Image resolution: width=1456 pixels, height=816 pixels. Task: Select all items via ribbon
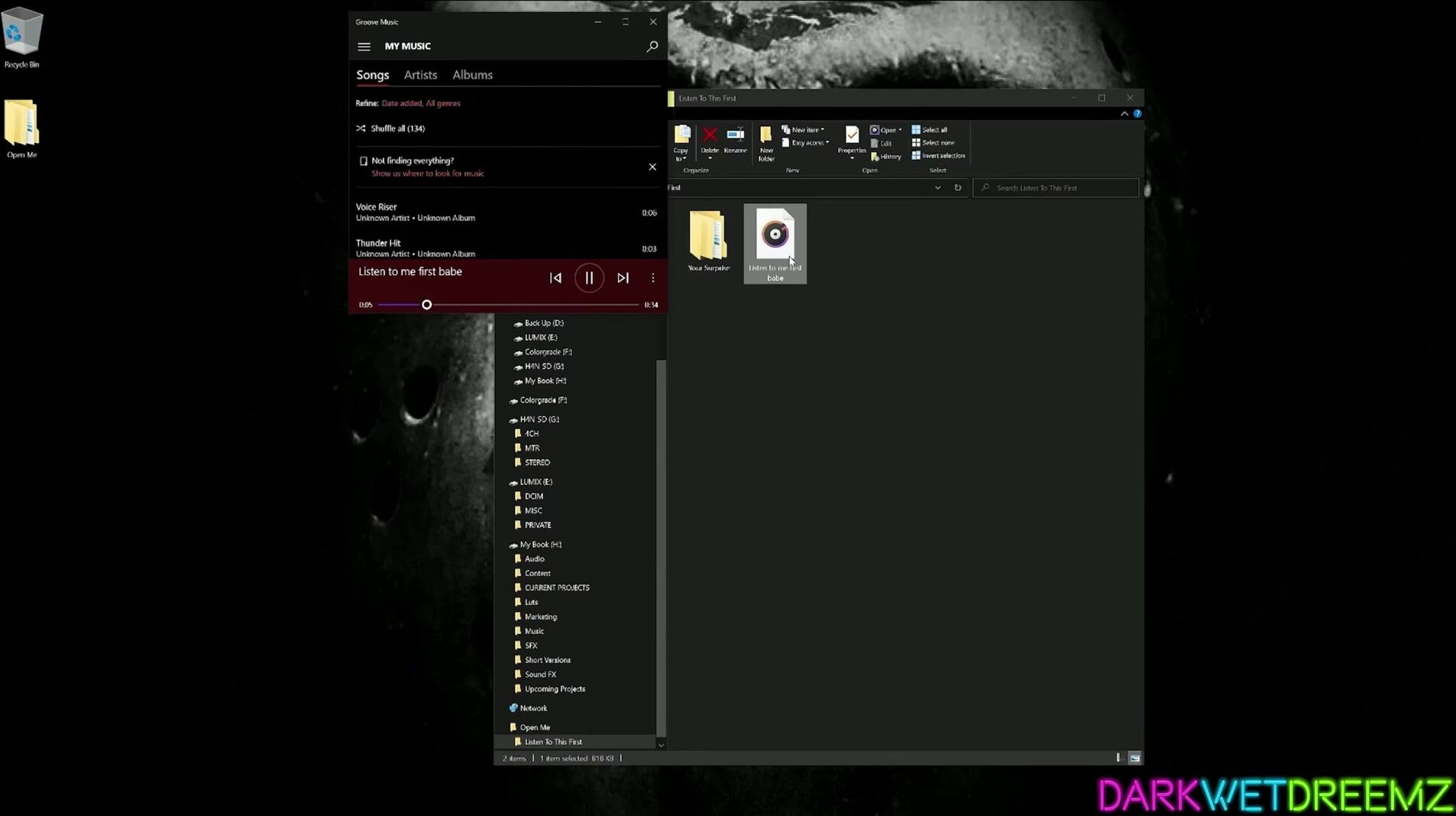click(x=929, y=130)
